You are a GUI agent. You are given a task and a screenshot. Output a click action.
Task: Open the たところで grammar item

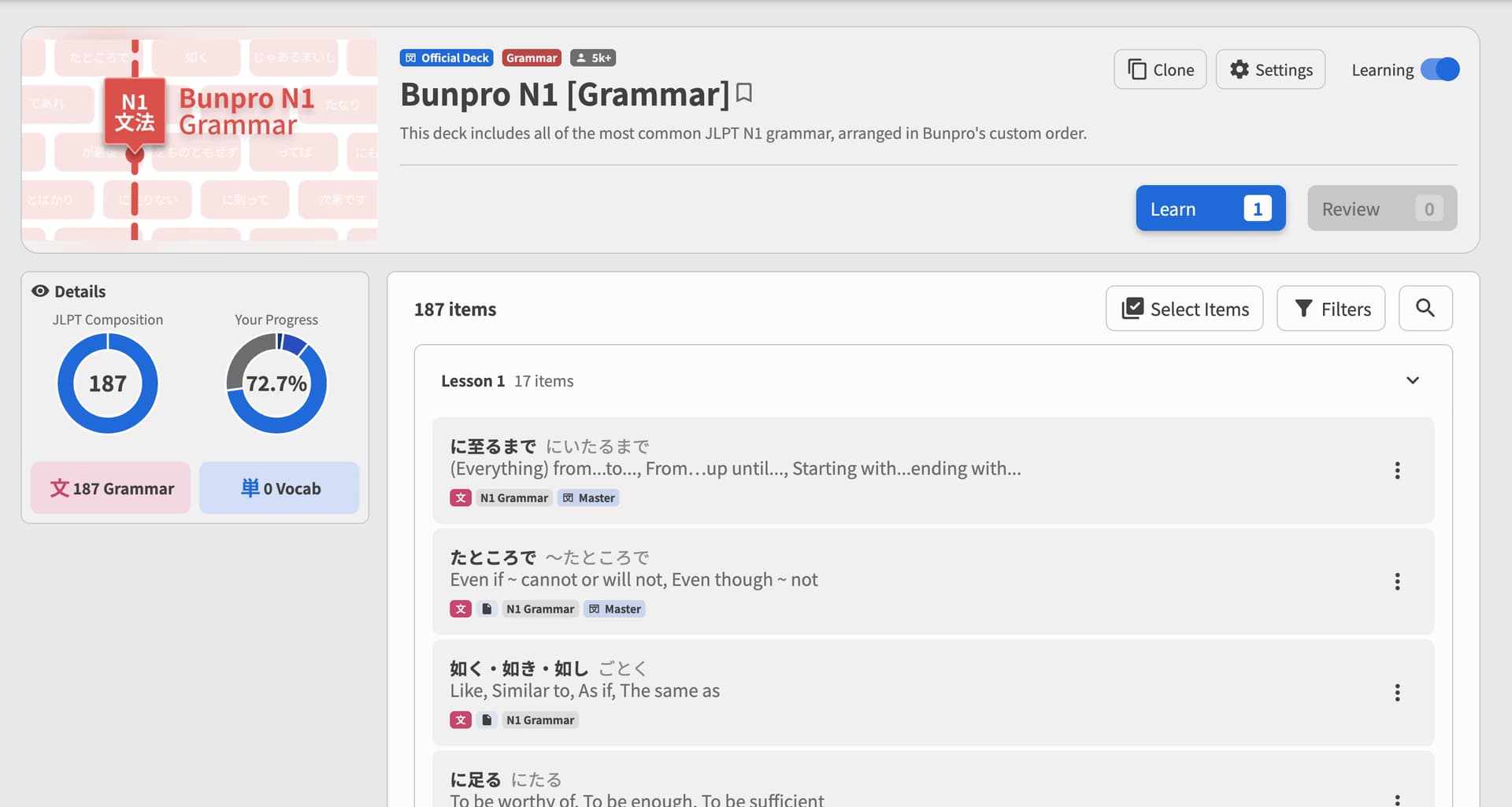(933, 581)
